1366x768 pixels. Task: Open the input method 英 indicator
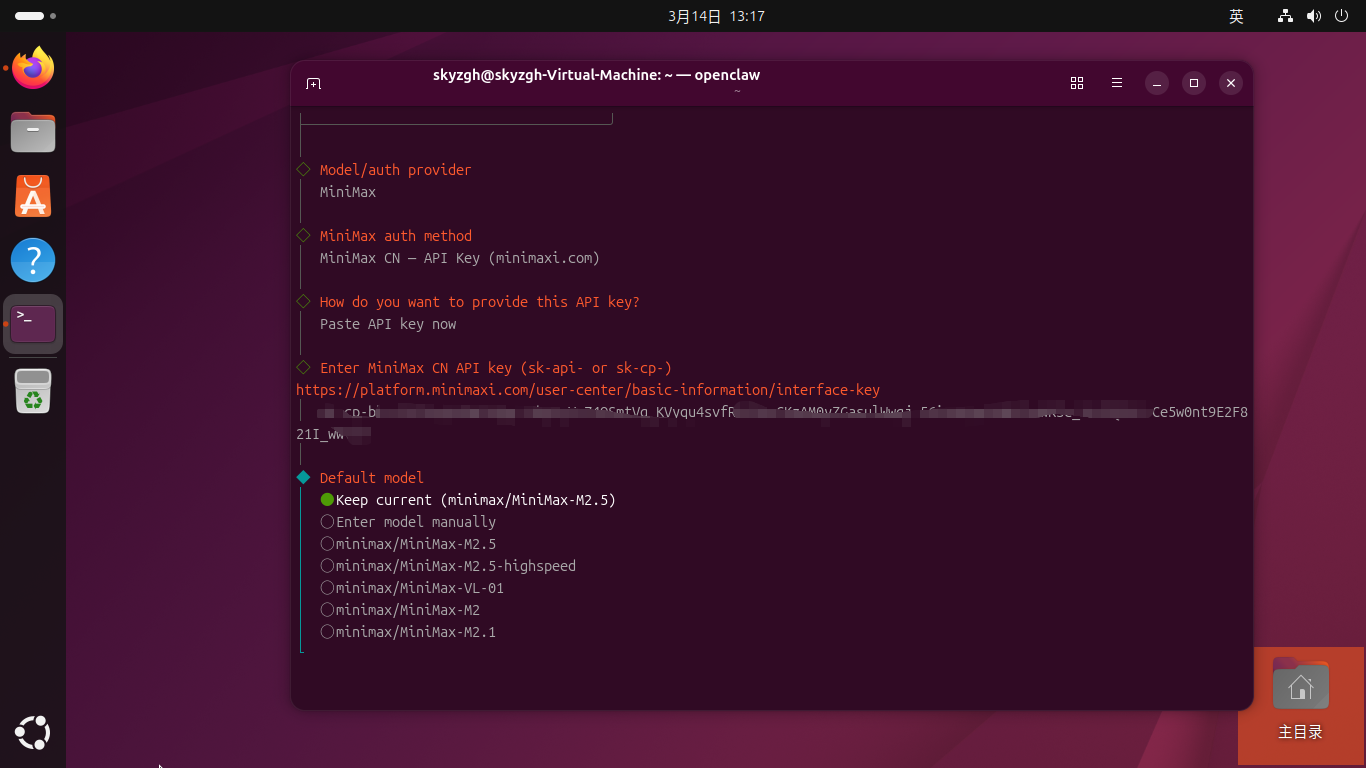click(1236, 16)
